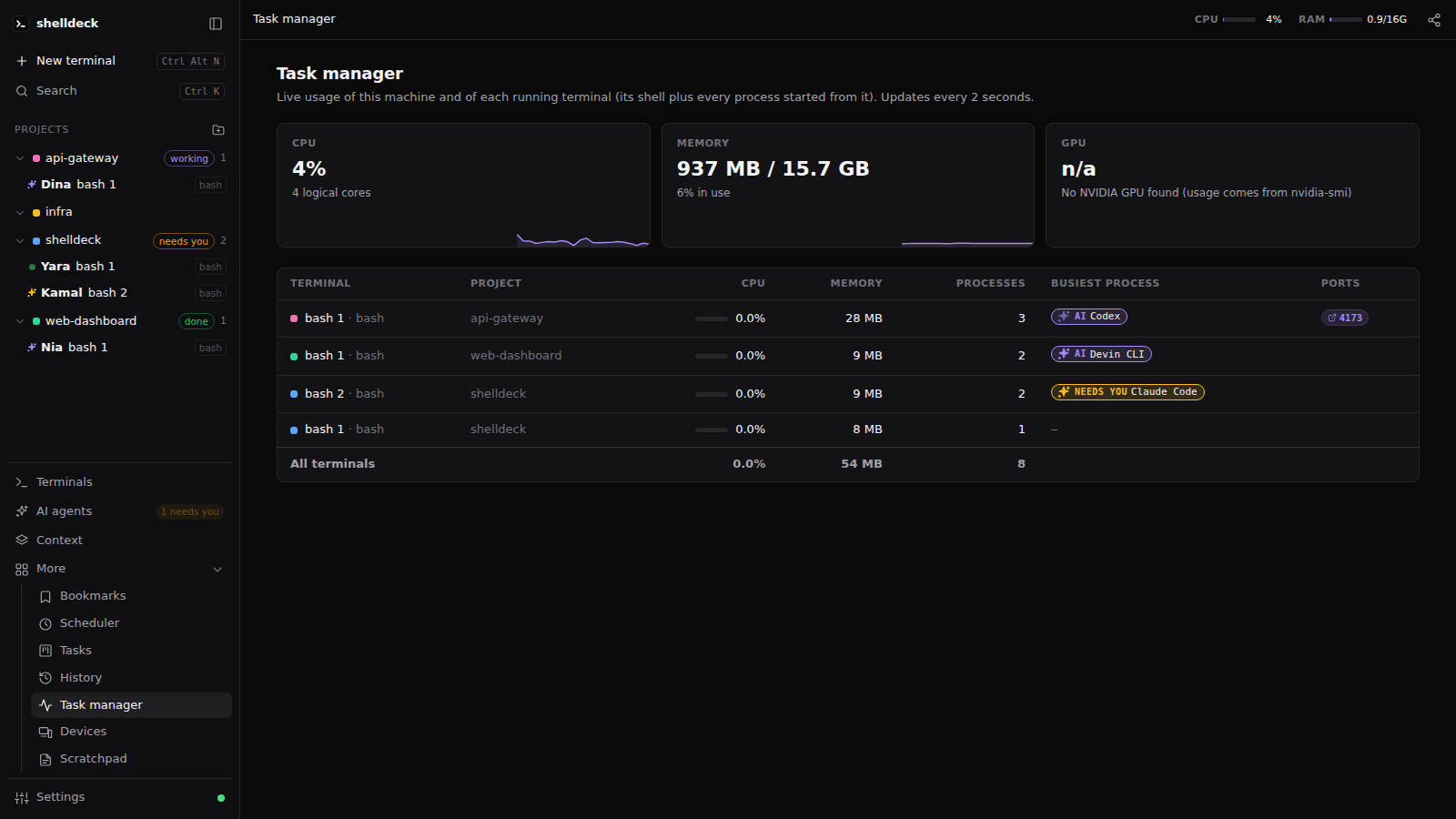
Task: Open the Bookmarks icon in sidebar
Action: pyautogui.click(x=45, y=597)
